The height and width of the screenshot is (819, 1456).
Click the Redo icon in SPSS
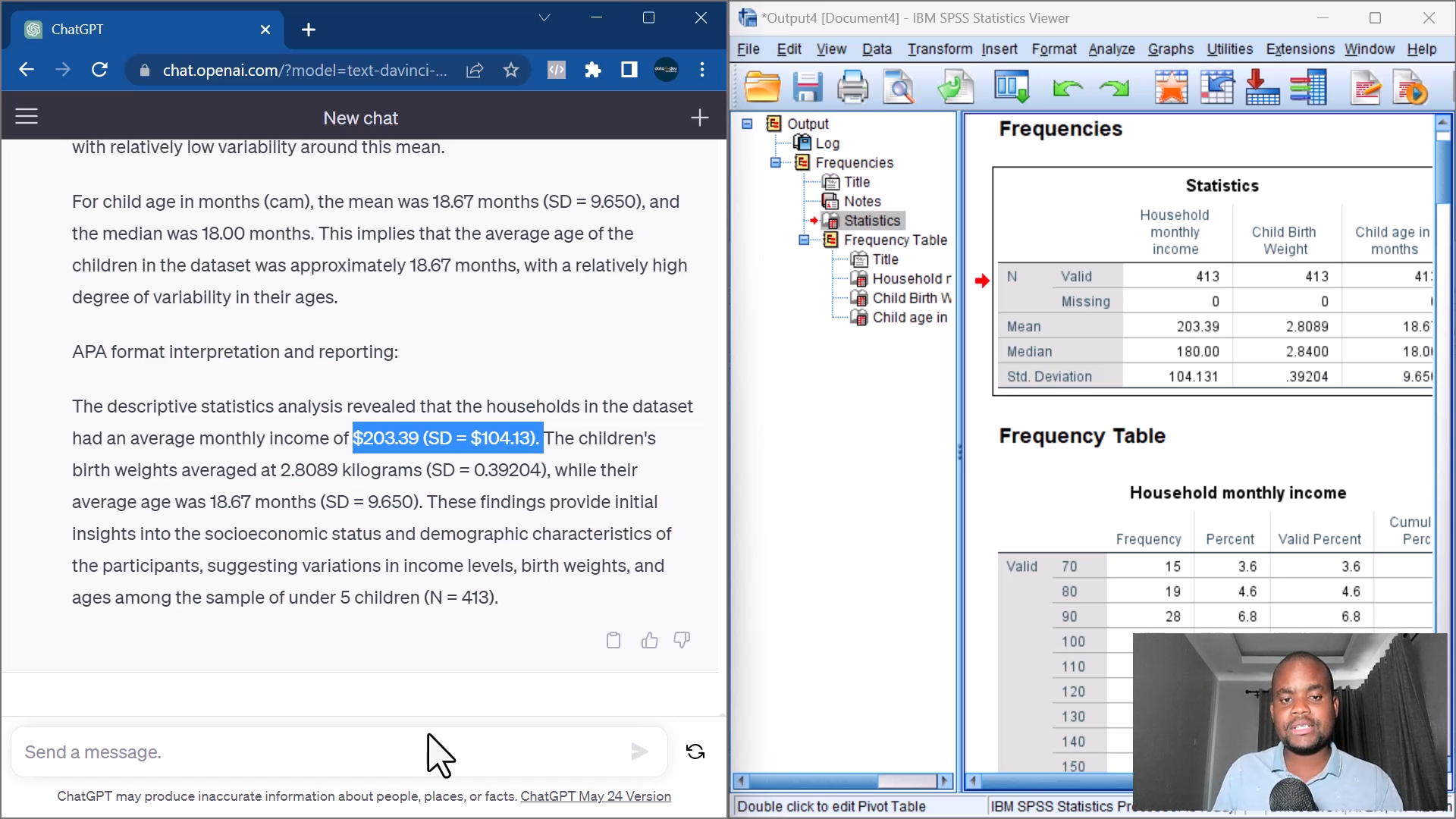point(1114,86)
